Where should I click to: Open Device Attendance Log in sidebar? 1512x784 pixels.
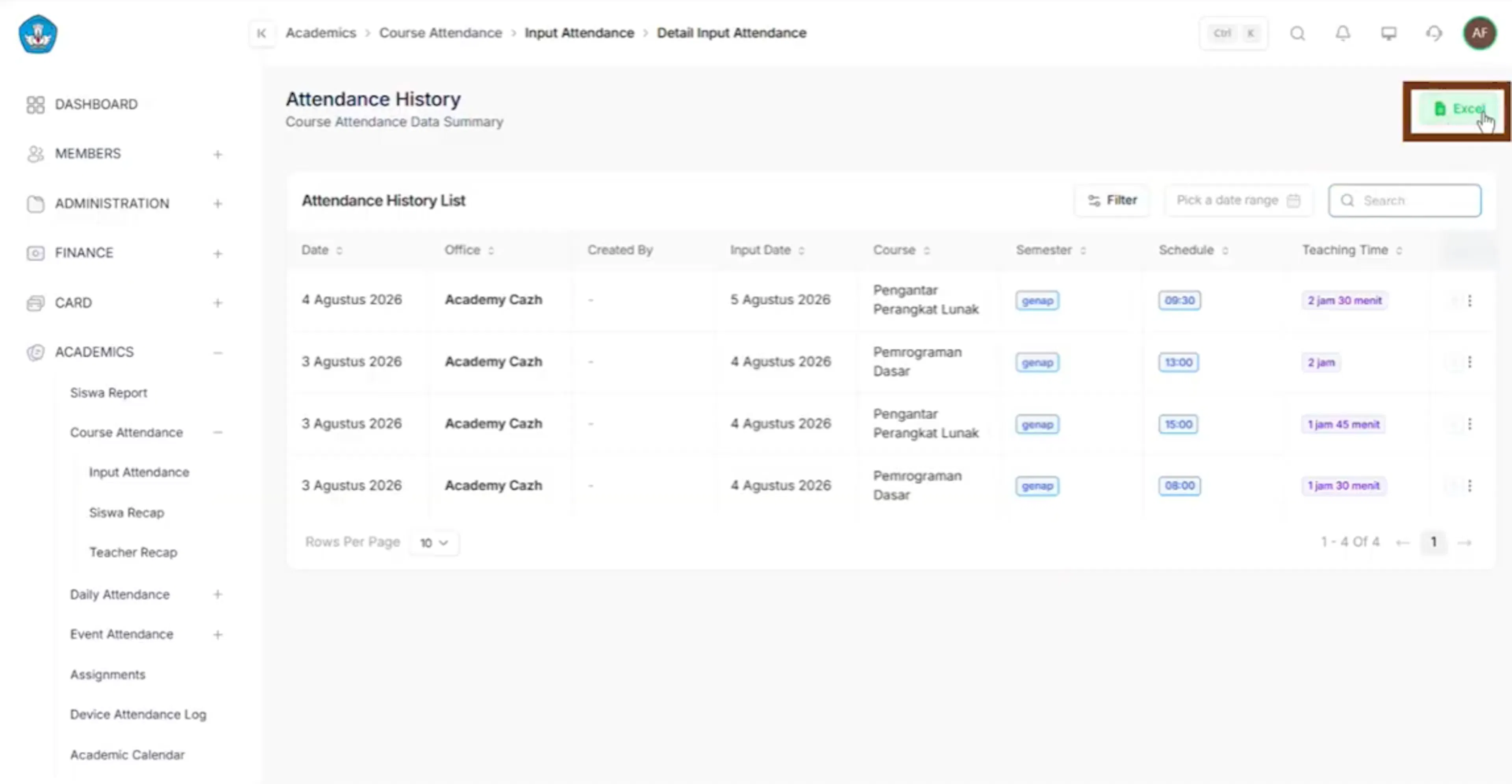point(138,715)
